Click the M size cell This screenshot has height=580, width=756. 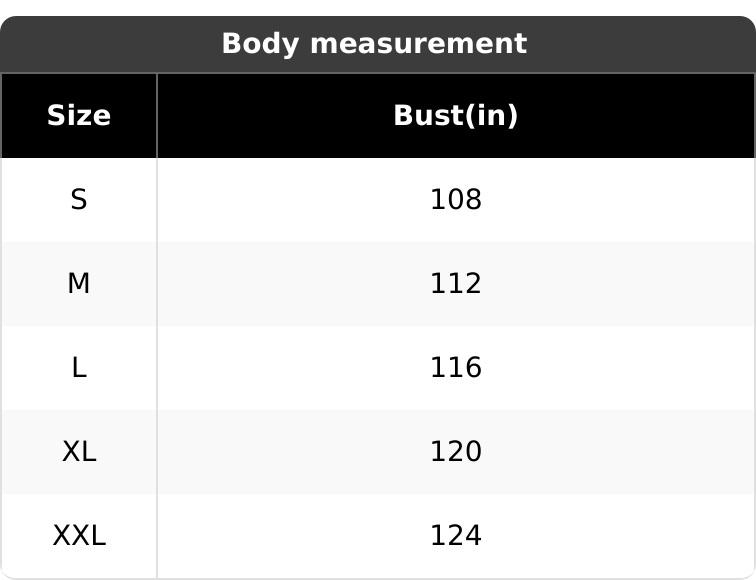coord(79,284)
